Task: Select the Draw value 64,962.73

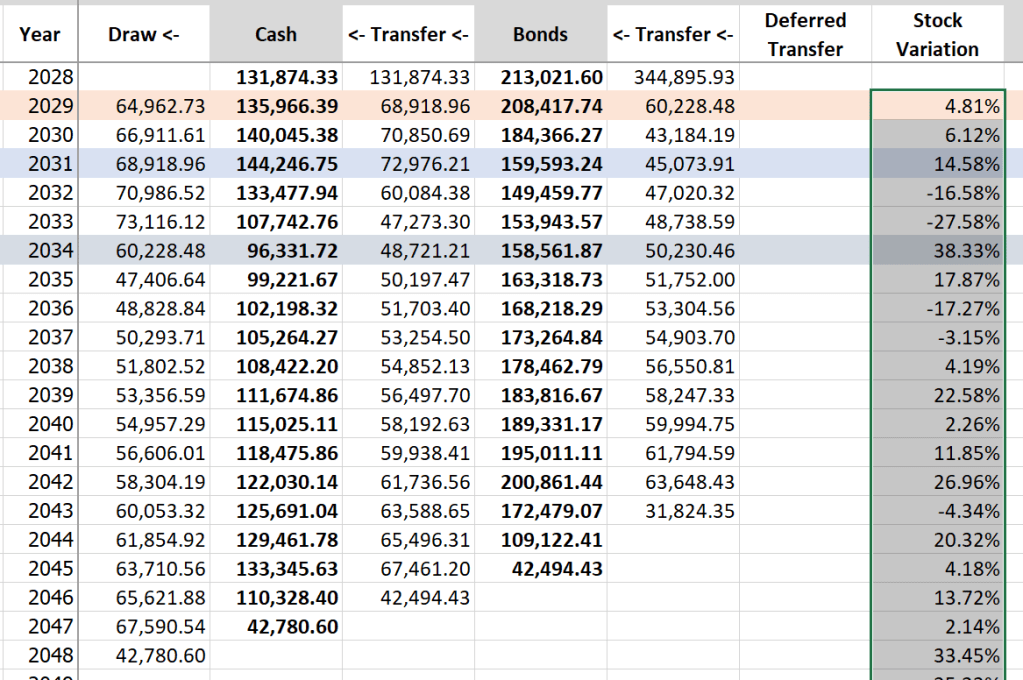Action: point(144,106)
